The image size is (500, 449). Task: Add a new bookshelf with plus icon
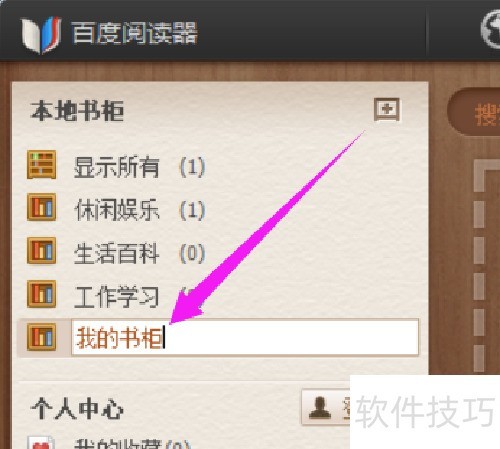pos(387,109)
